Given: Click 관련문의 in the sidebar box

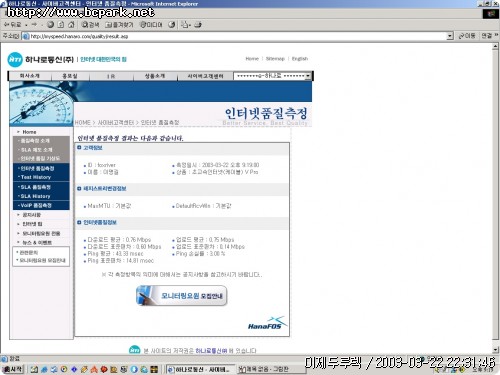Looking at the screenshot, I should (28, 252).
